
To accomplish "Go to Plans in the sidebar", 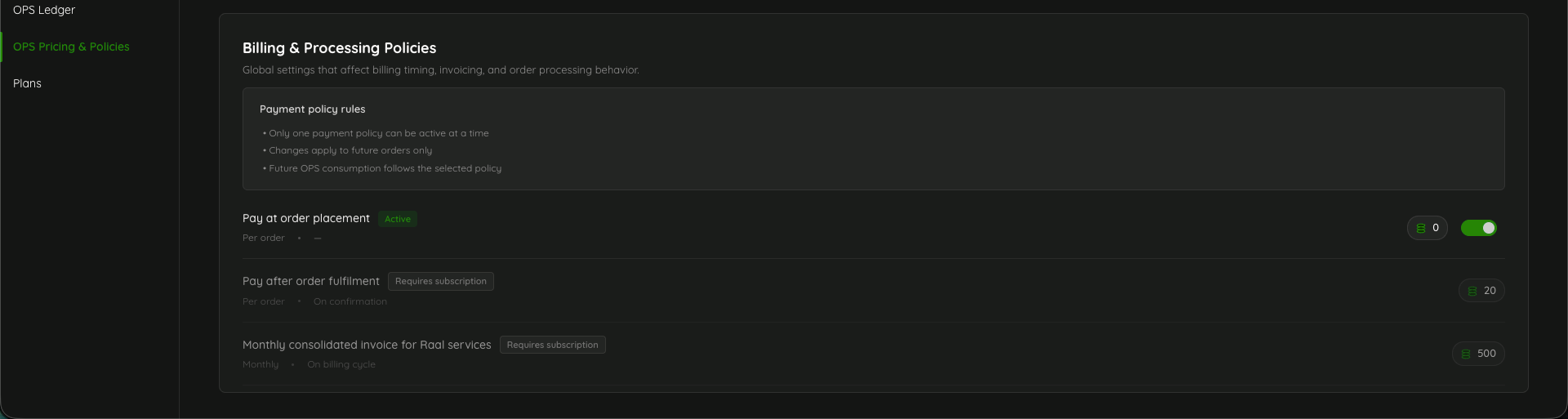I will (27, 83).
